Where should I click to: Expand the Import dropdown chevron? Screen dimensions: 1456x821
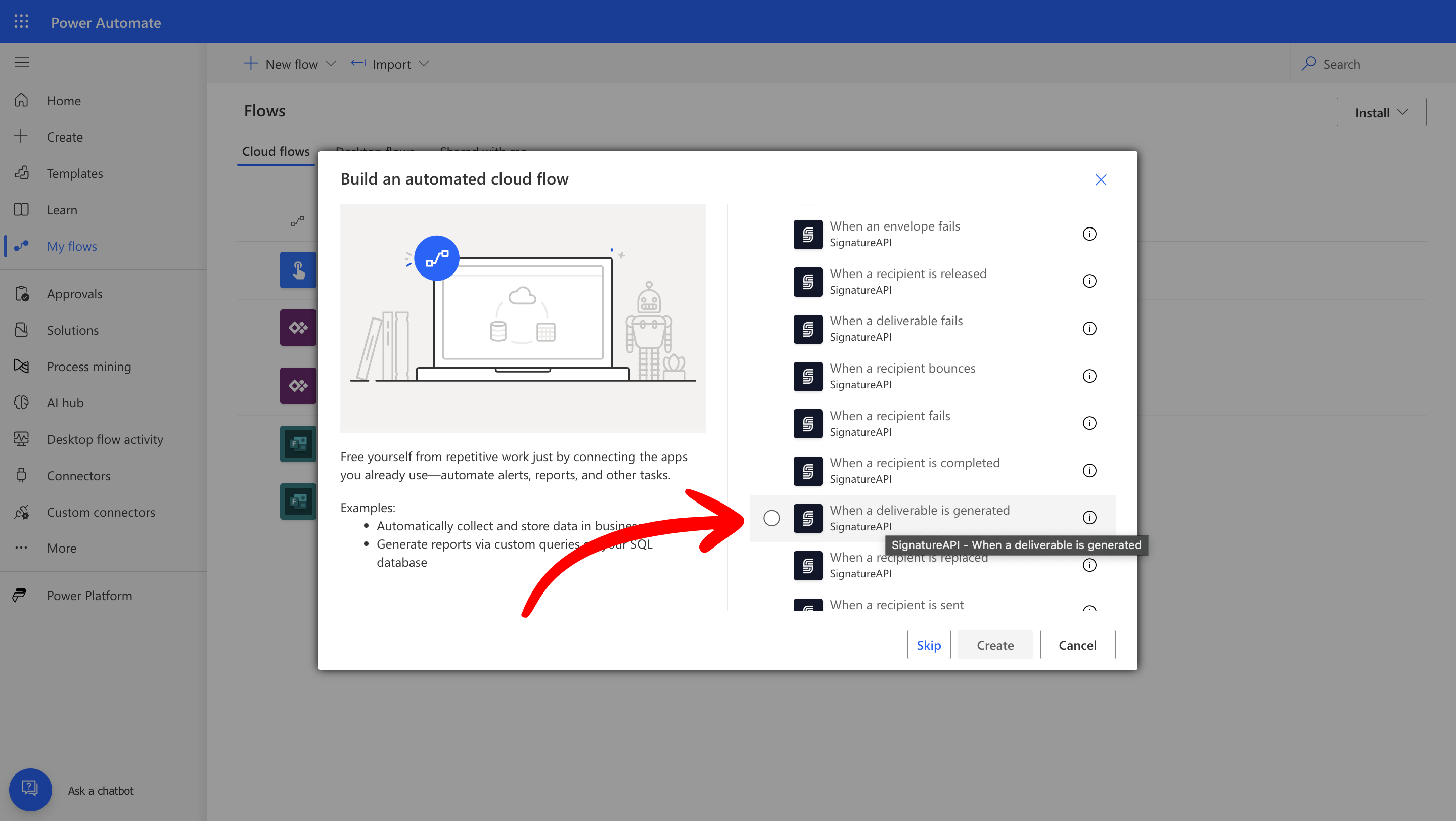coord(424,64)
